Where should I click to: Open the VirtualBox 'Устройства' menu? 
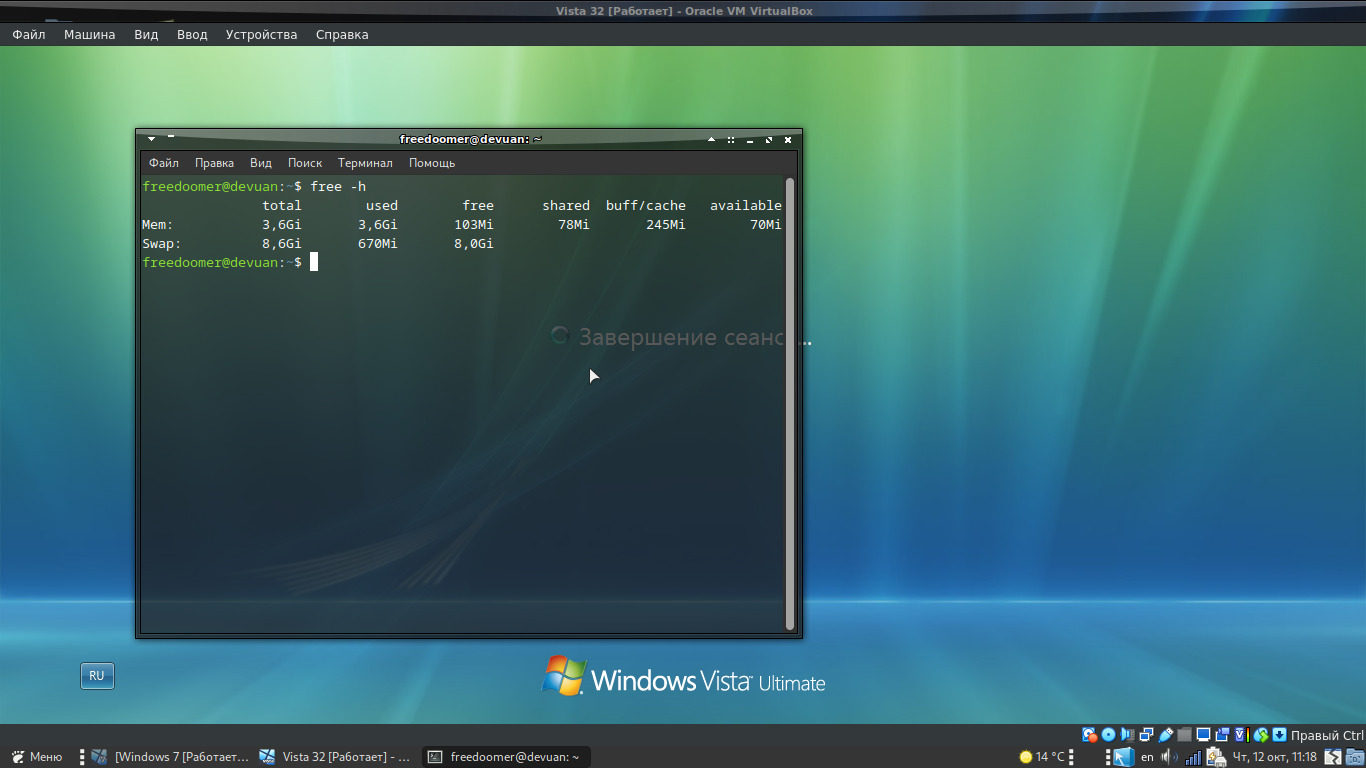point(261,34)
